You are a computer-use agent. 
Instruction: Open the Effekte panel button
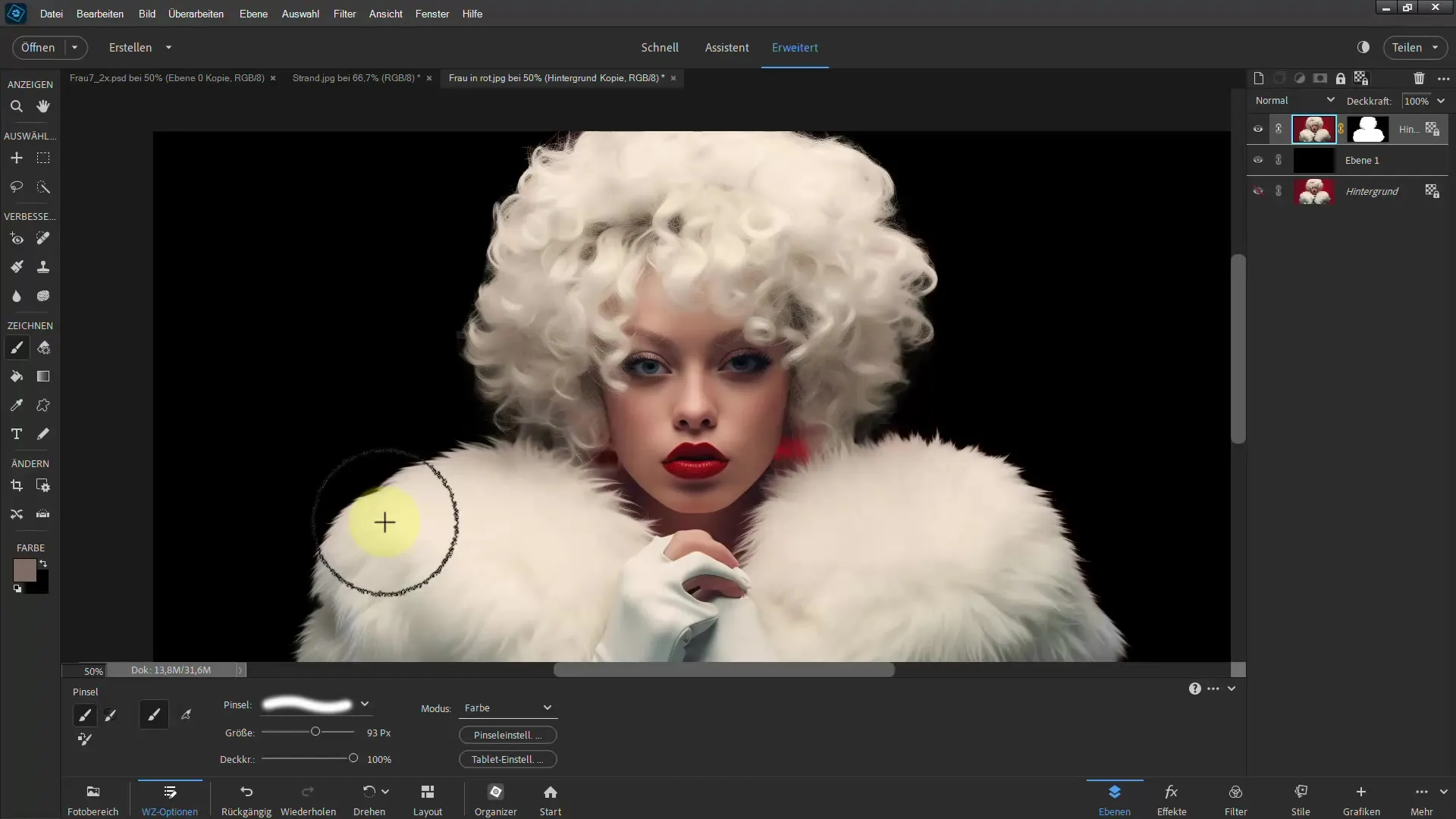pyautogui.click(x=1172, y=800)
